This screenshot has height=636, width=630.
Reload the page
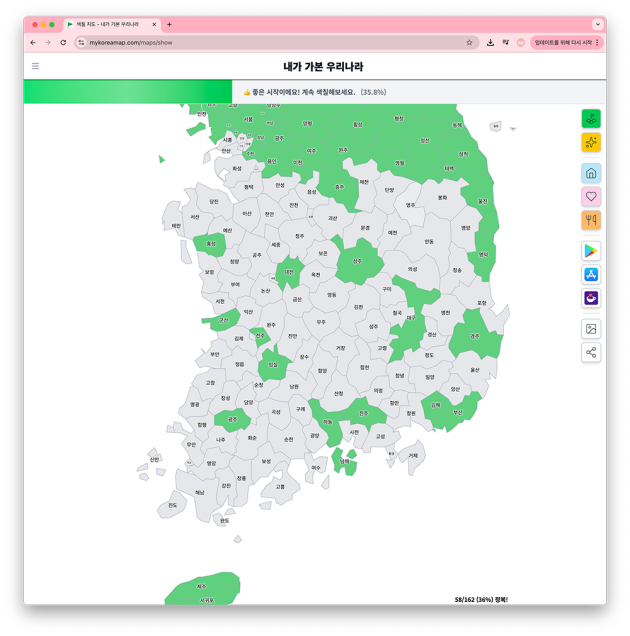pyautogui.click(x=63, y=42)
